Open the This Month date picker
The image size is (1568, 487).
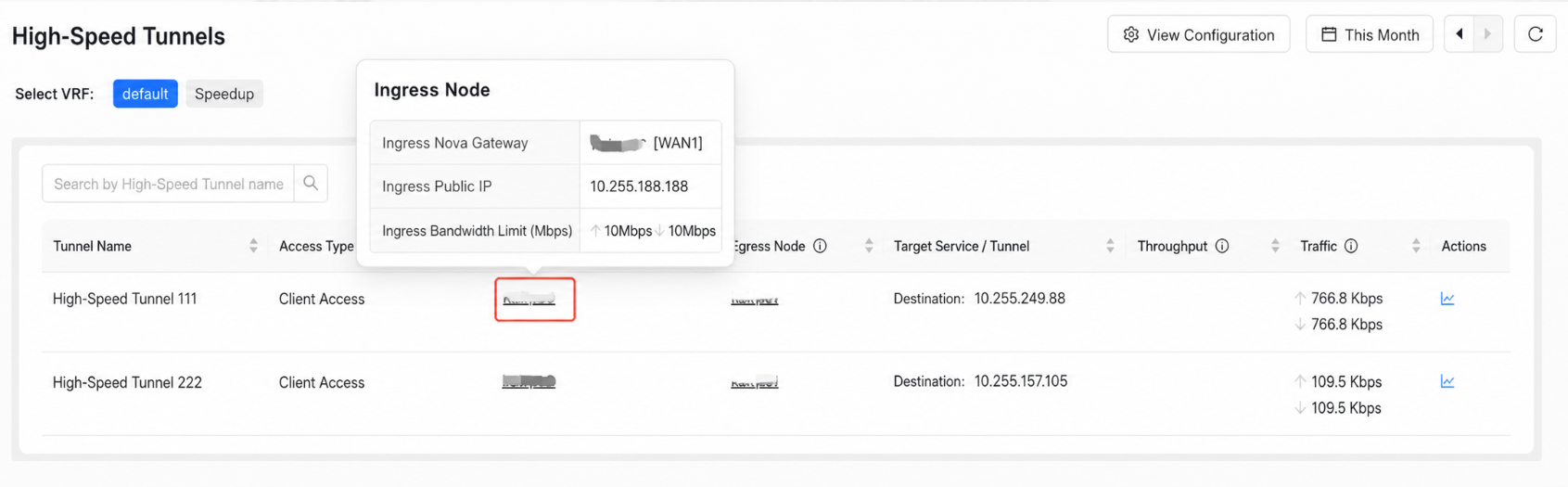(1370, 34)
